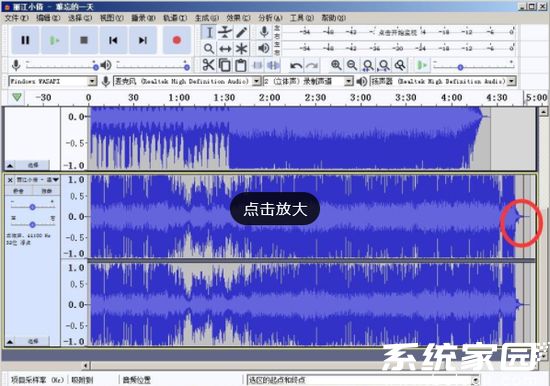Pick the Multi-tool asterisk icon
This screenshot has height=386, width=550.
click(x=241, y=48)
